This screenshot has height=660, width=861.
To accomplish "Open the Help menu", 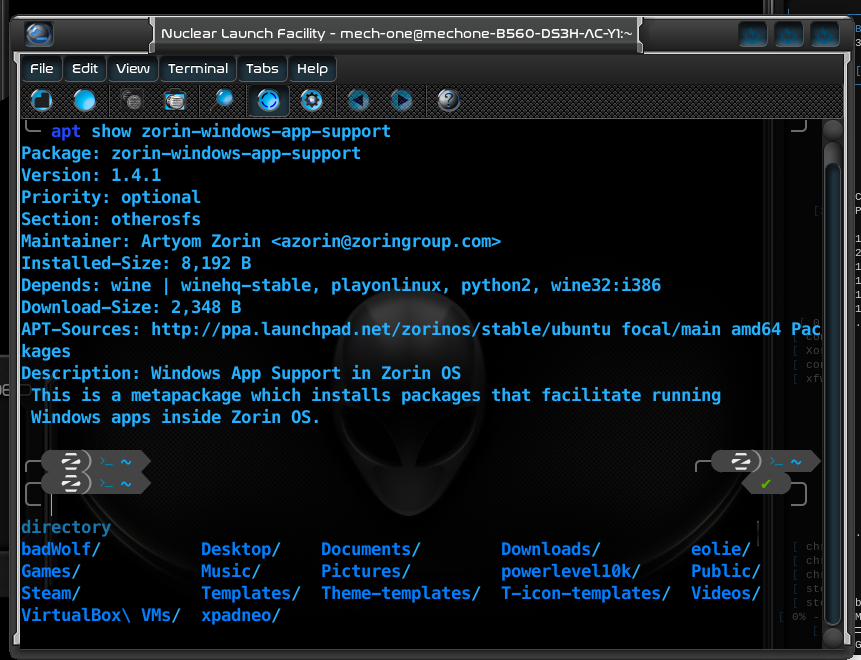I will click(312, 69).
